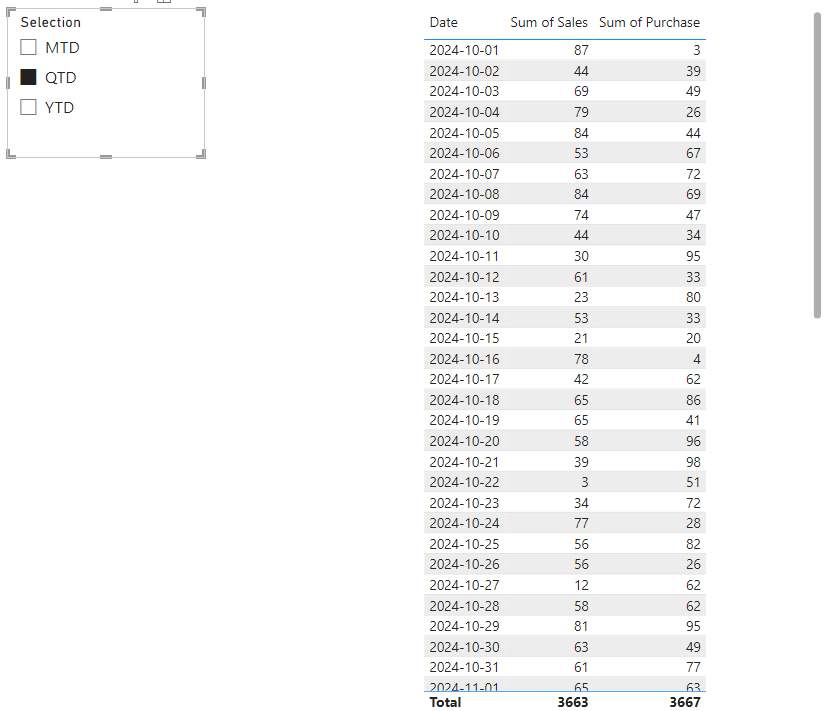Select the 2024-10-09 date cell
Viewport: 839px width, 711px height.
(464, 215)
